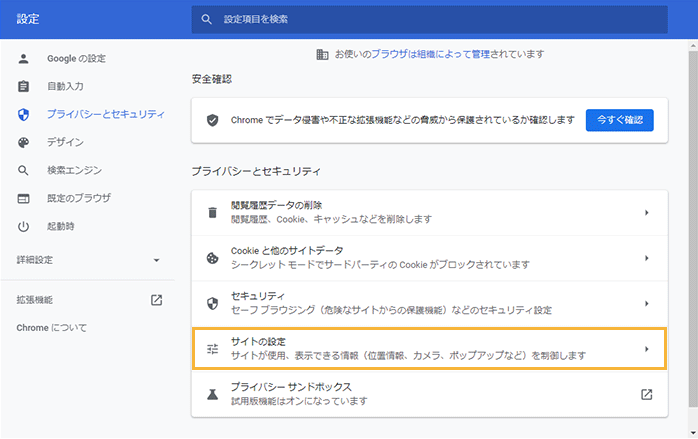Open プライバシー サンドボックス external link icon
Viewport: 698px width, 439px height.
pyautogui.click(x=646, y=394)
